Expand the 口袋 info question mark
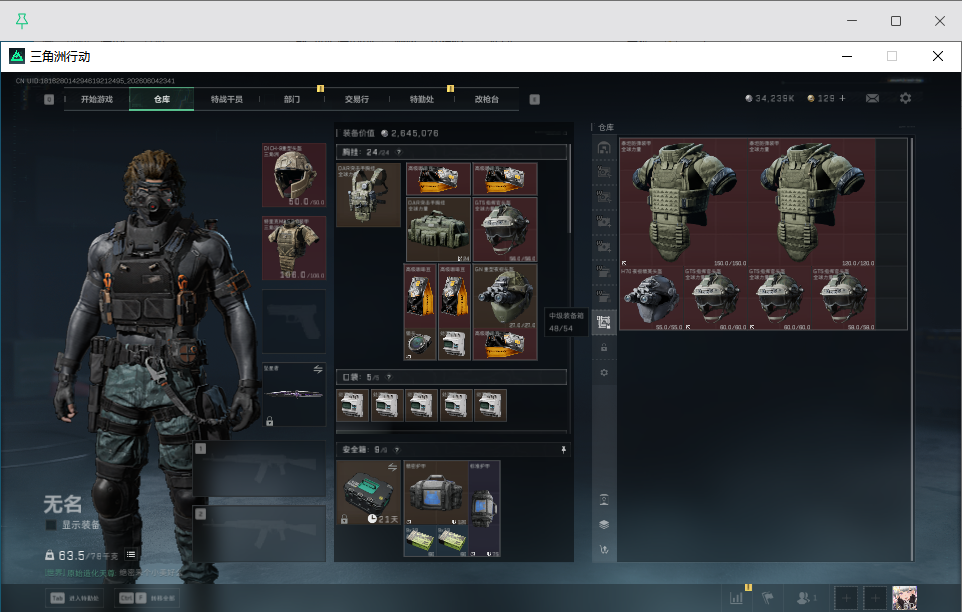962x612 pixels. click(x=388, y=377)
